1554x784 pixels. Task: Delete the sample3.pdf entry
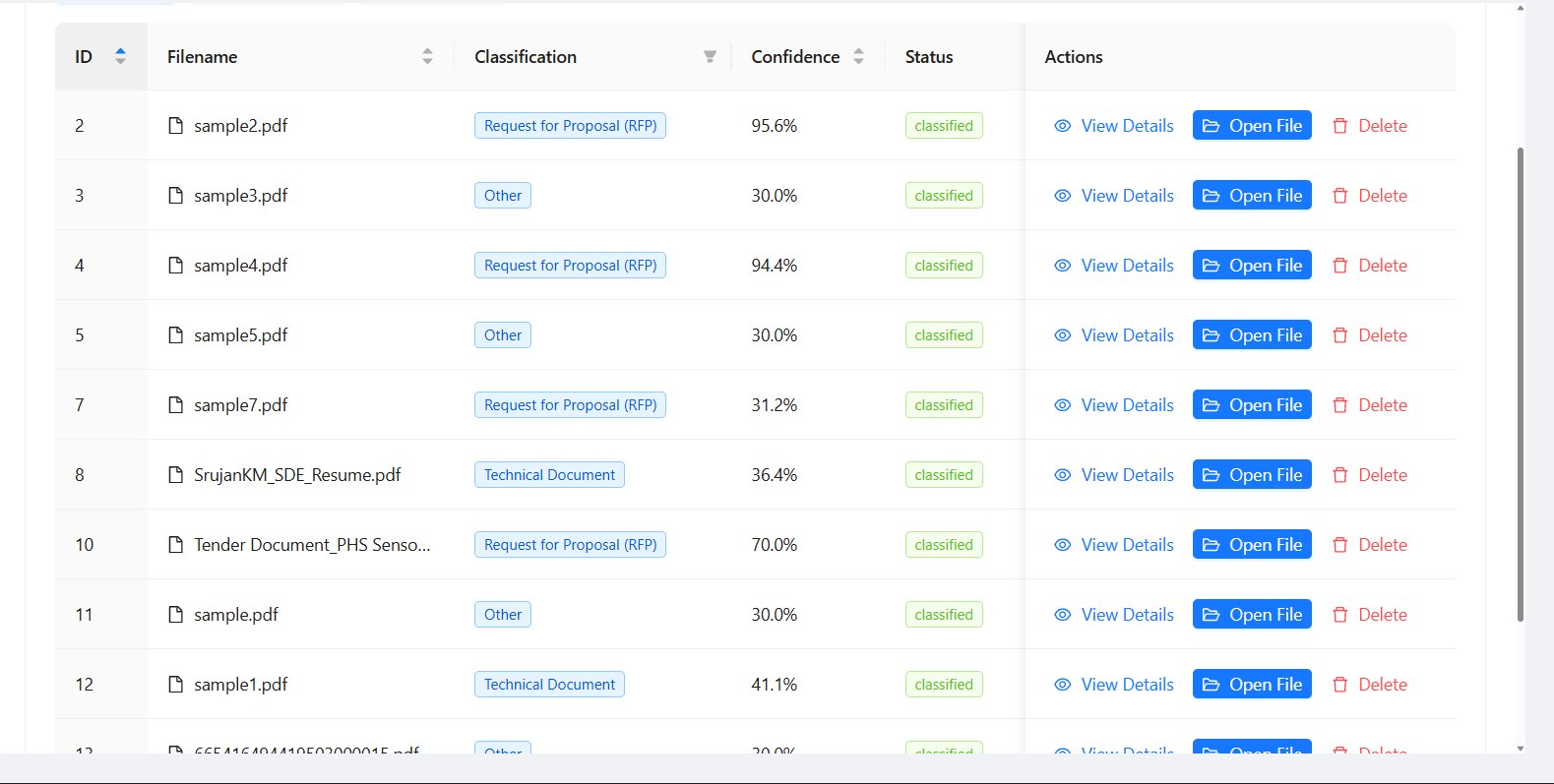click(1369, 195)
